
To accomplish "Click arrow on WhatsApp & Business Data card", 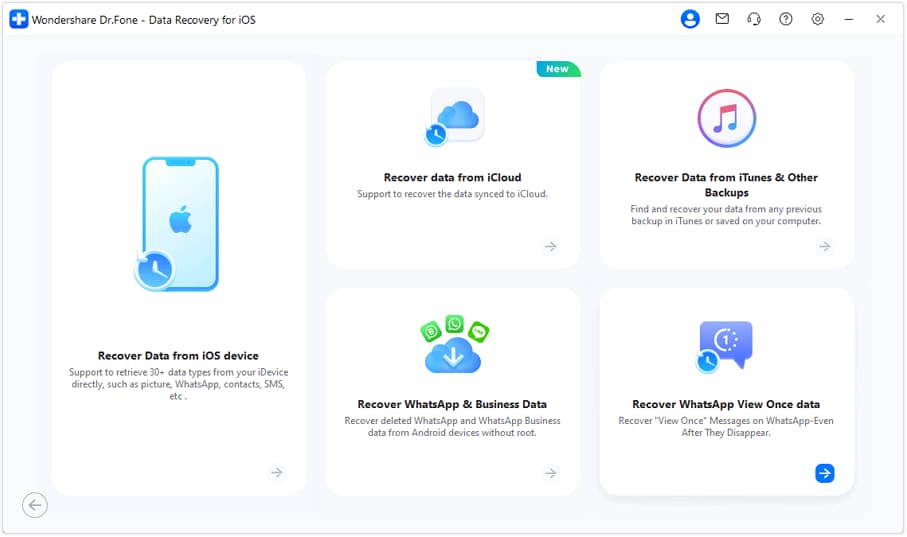I will [551, 473].
